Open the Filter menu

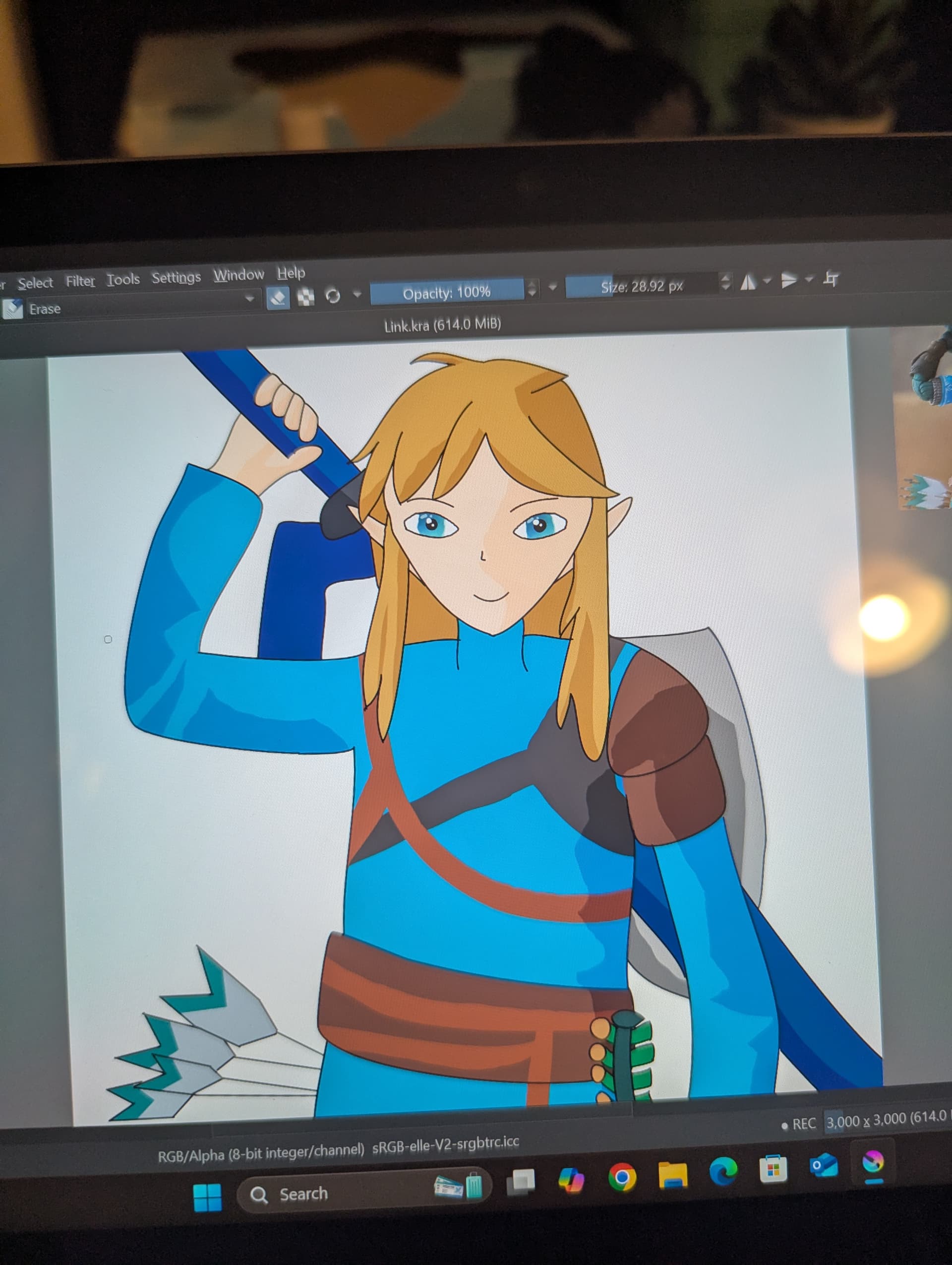pyautogui.click(x=80, y=281)
